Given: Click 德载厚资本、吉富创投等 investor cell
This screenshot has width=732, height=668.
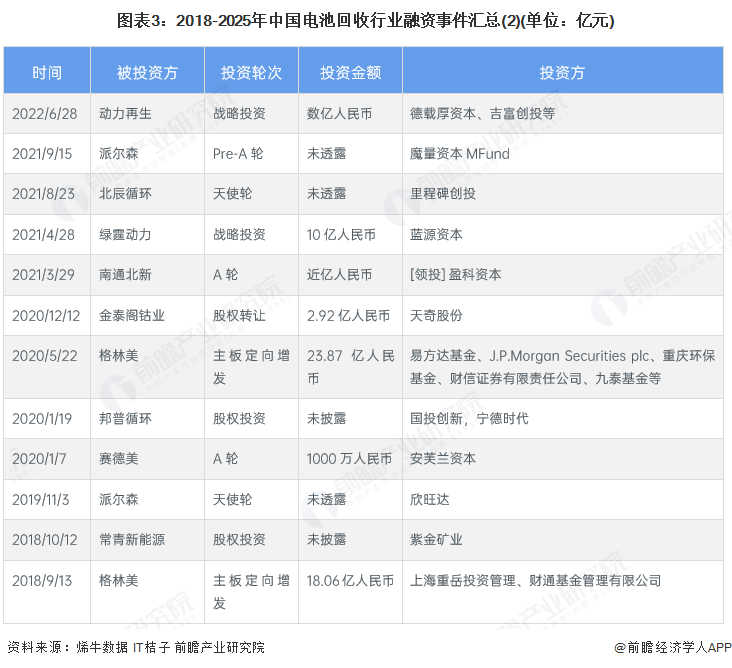Looking at the screenshot, I should 563,113.
